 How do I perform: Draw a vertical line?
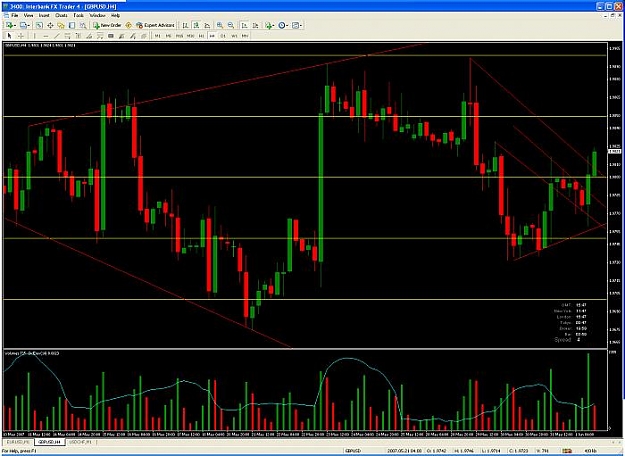point(35,36)
